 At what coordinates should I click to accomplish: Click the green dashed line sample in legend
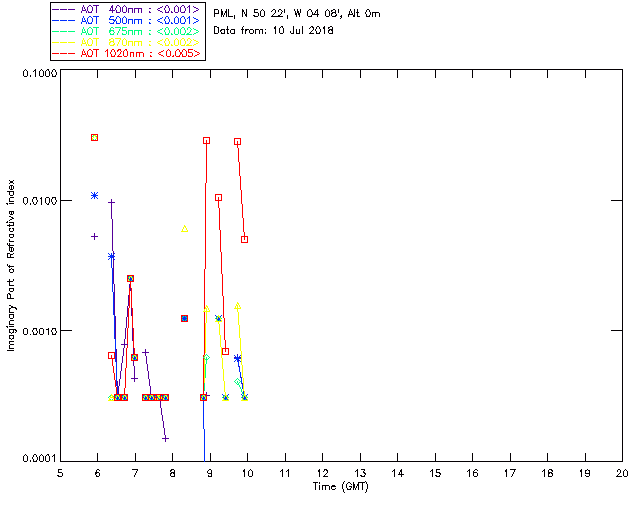(x=64, y=31)
